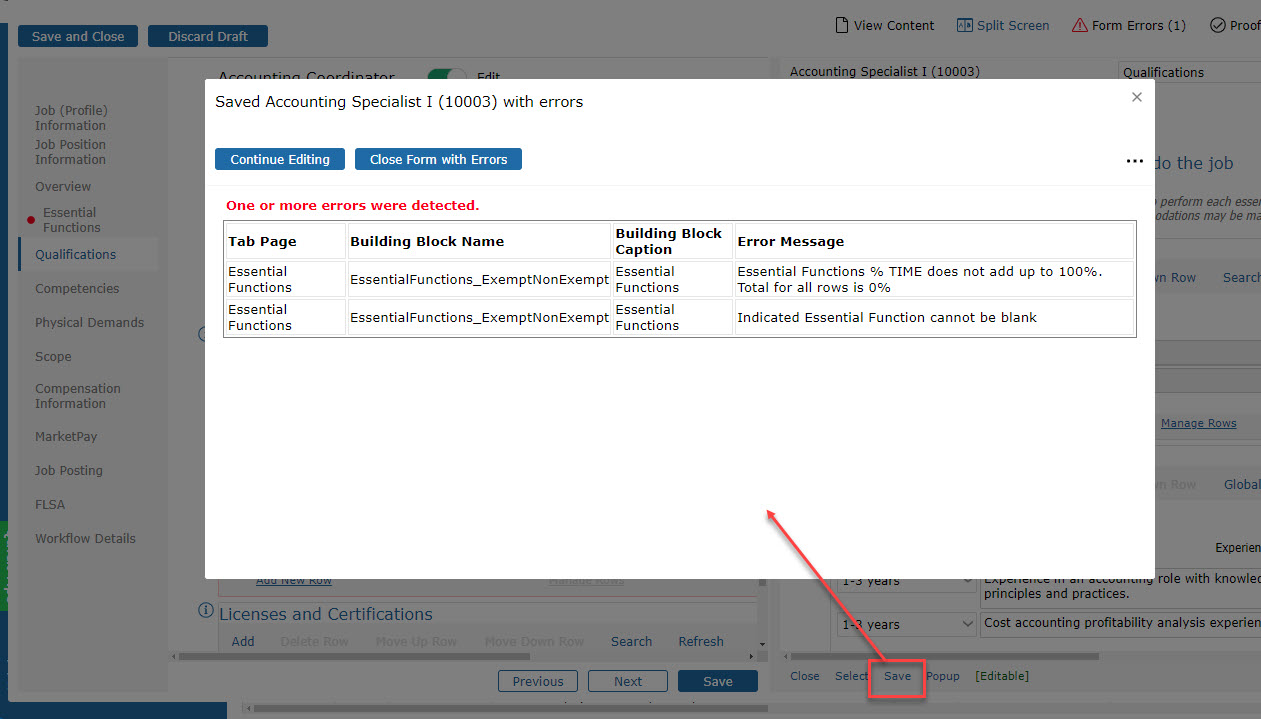Screen dimensions: 1261x719
Task: Click Popup link in right panel footer
Action: (x=943, y=676)
